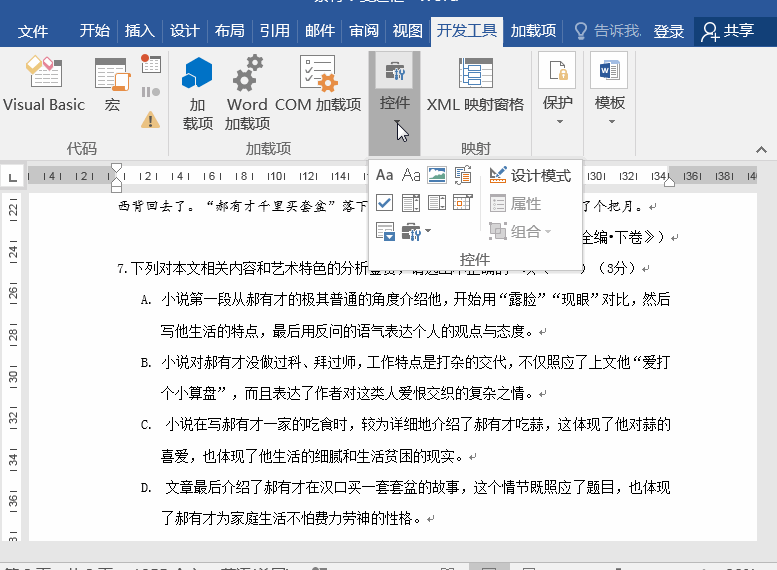Open the 加载项 blue hexagon add-ins store

pyautogui.click(x=197, y=93)
